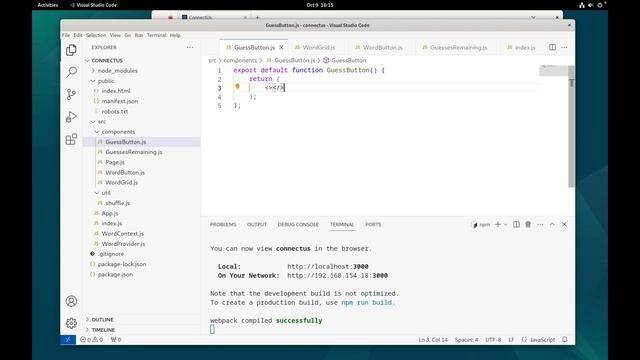Split the terminal panel
The width and height of the screenshot is (640, 360).
pyautogui.click(x=516, y=224)
